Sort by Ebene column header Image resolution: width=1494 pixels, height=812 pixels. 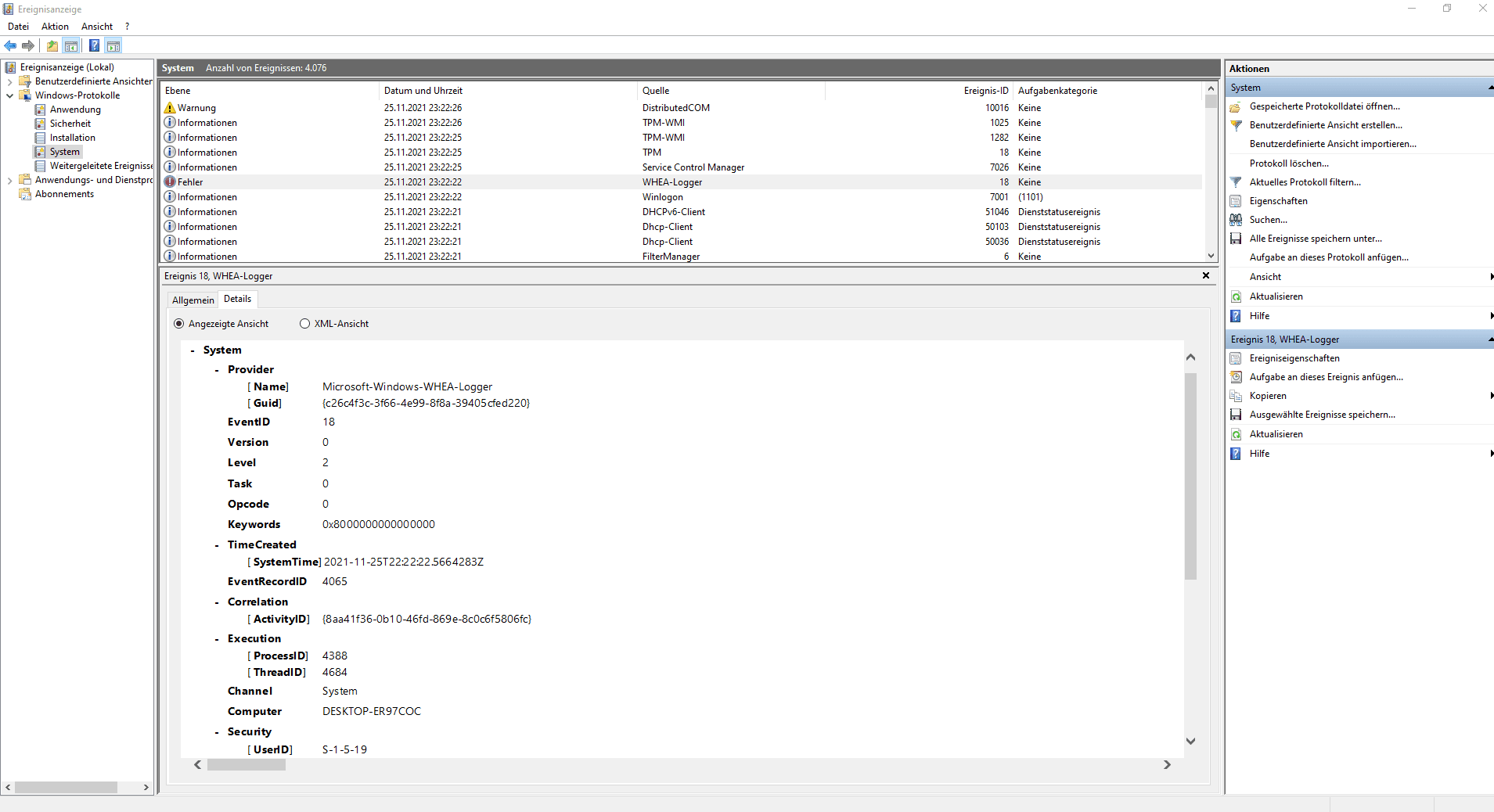point(270,91)
